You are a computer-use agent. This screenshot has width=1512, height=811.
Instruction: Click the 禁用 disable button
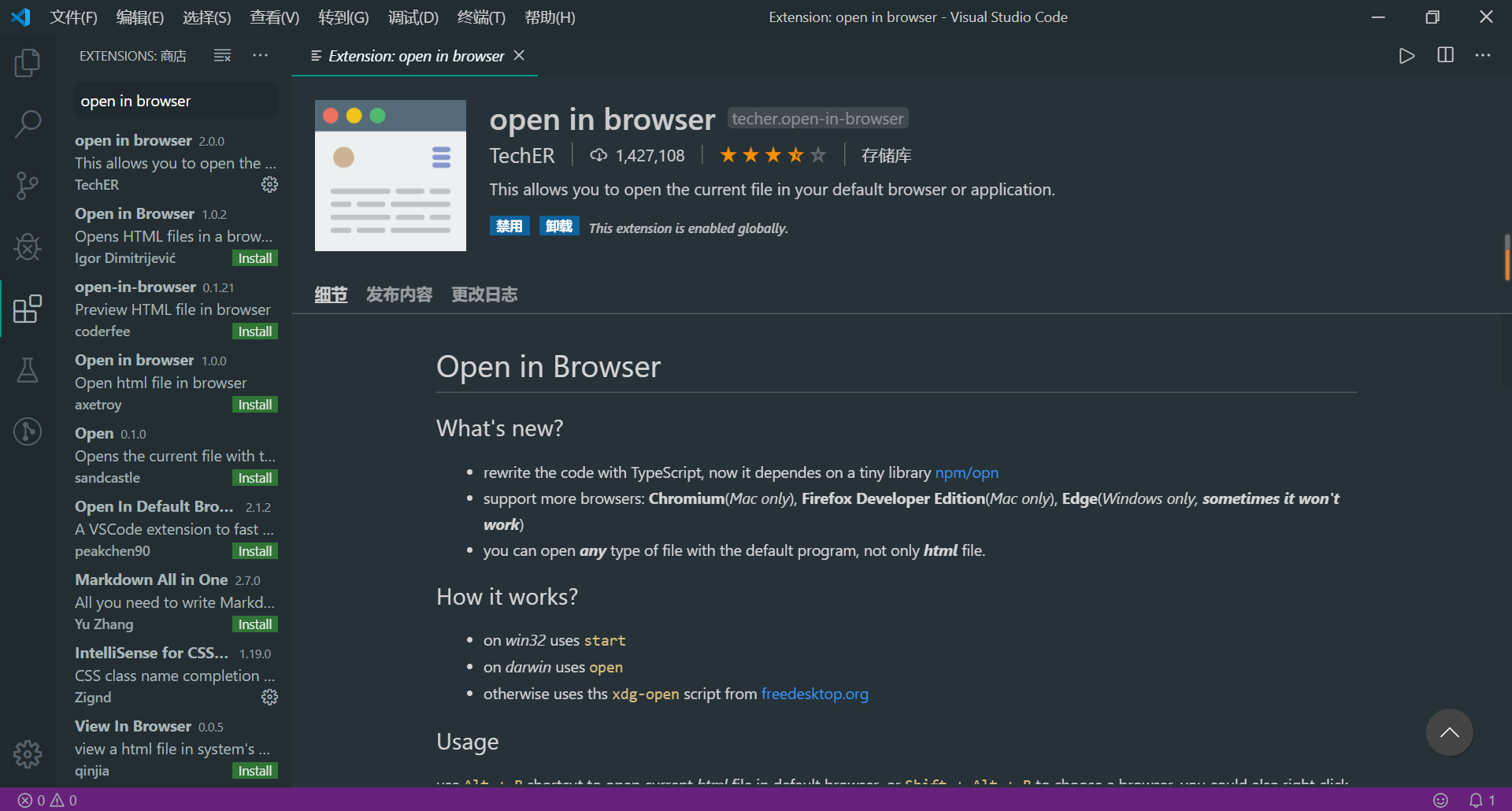point(510,226)
